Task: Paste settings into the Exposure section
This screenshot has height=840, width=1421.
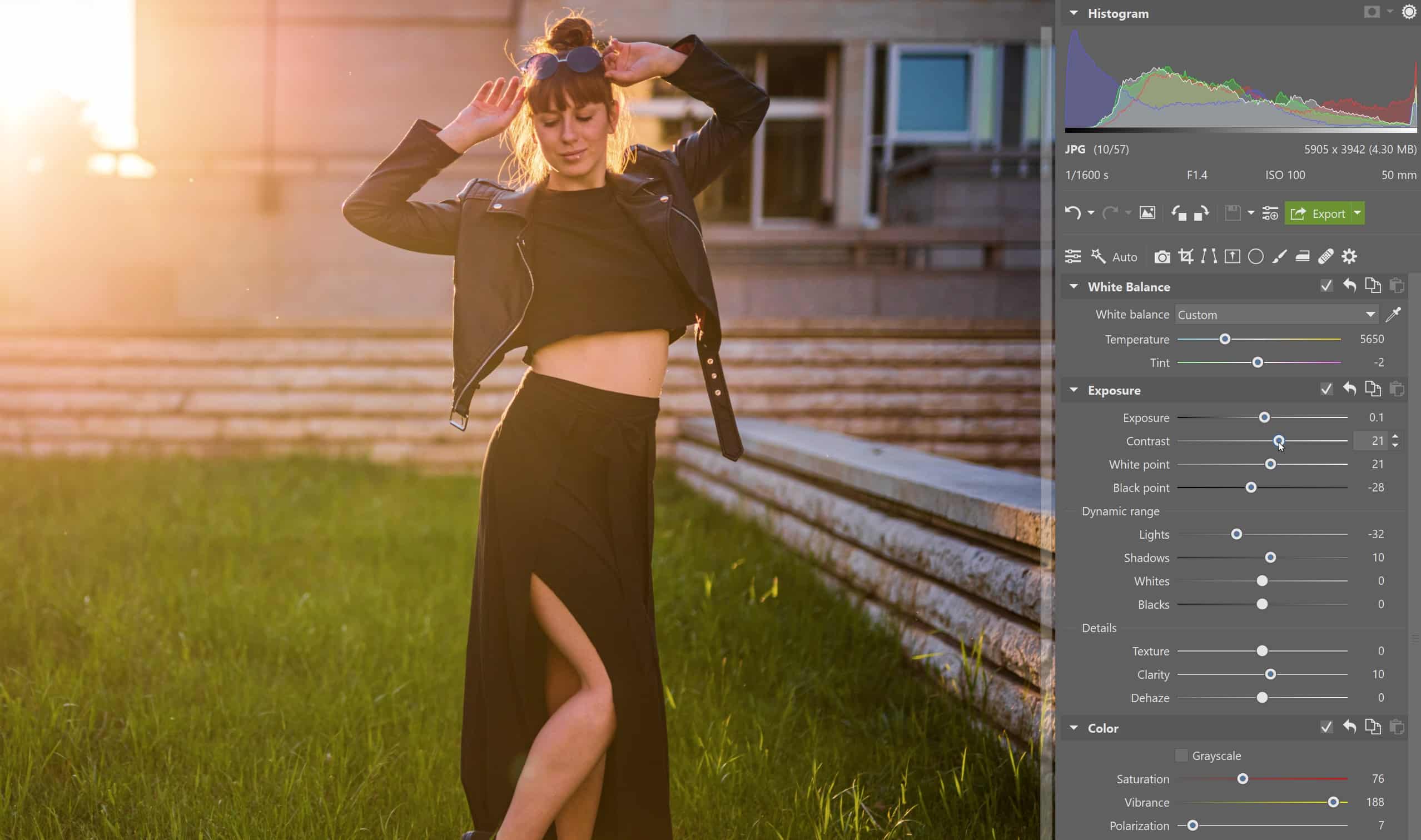Action: point(1396,390)
